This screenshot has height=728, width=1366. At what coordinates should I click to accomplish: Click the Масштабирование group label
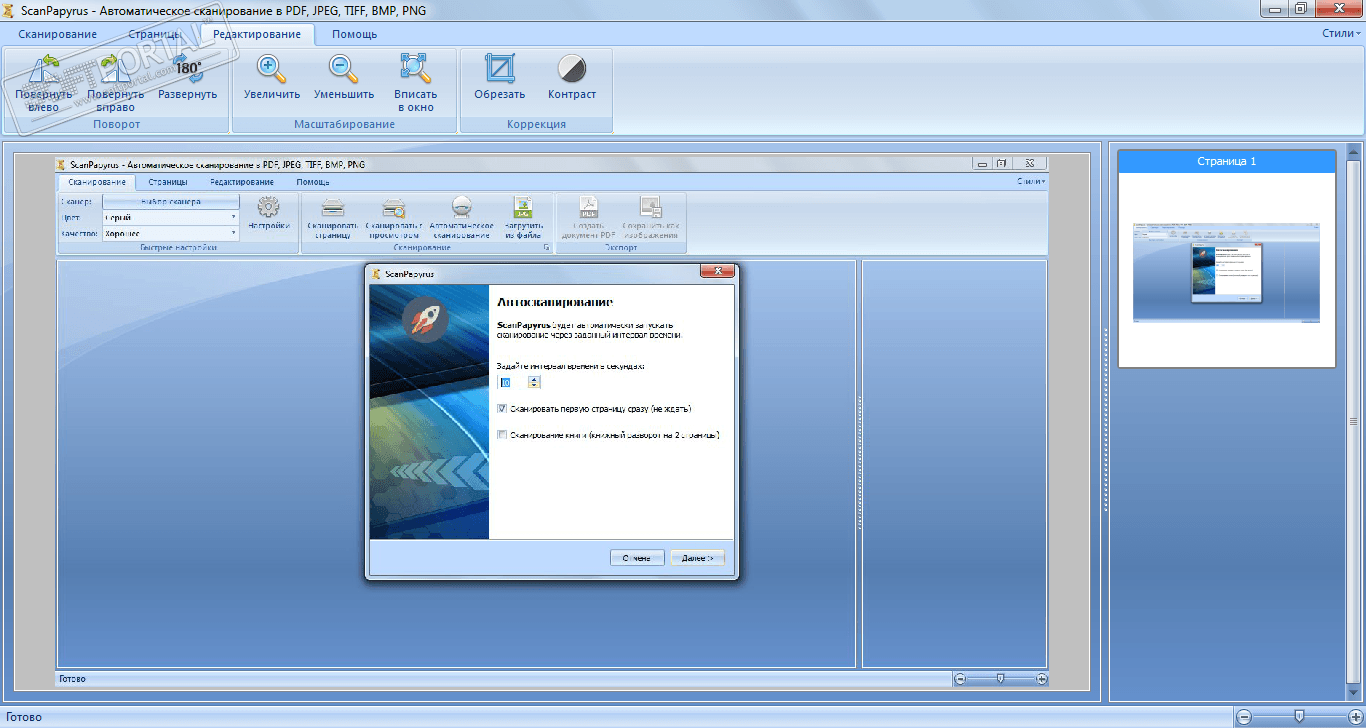pos(345,124)
